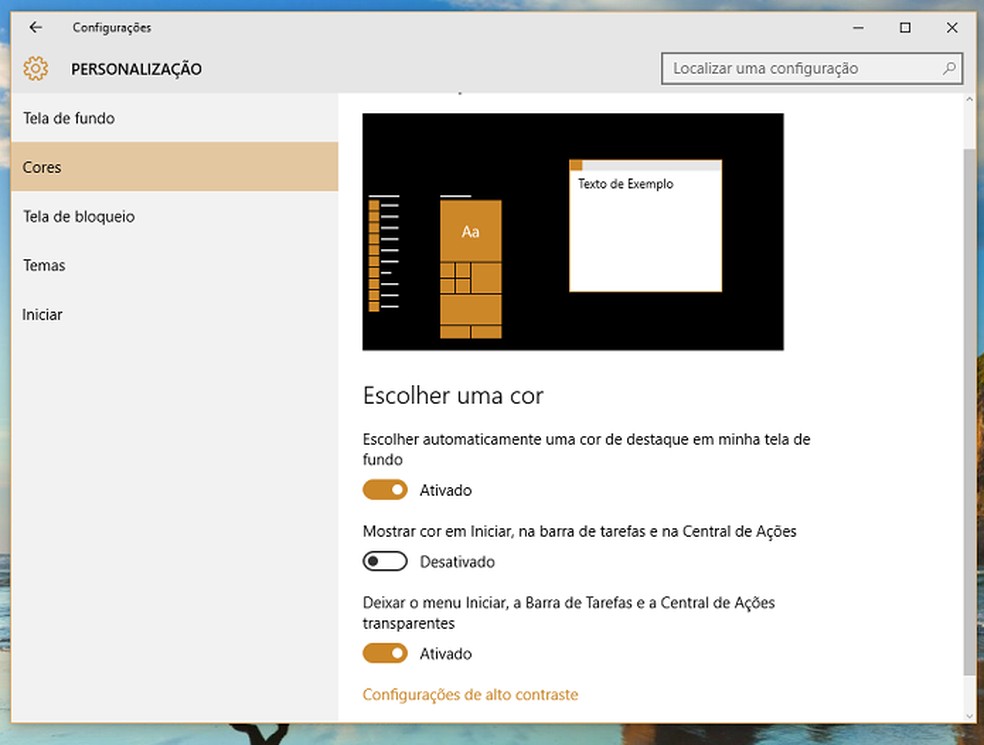
Task: Click the orange Aa tile in the preview
Action: [x=470, y=231]
